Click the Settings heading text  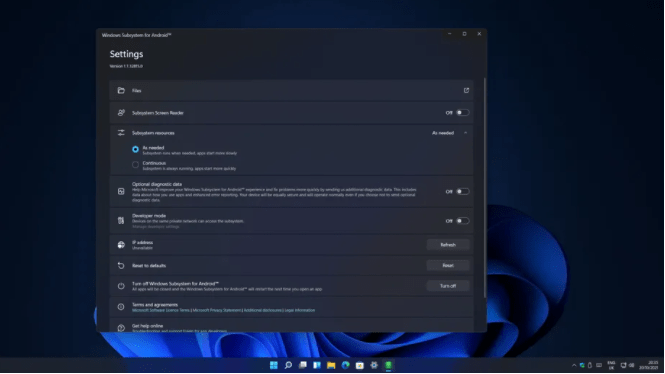(126, 54)
